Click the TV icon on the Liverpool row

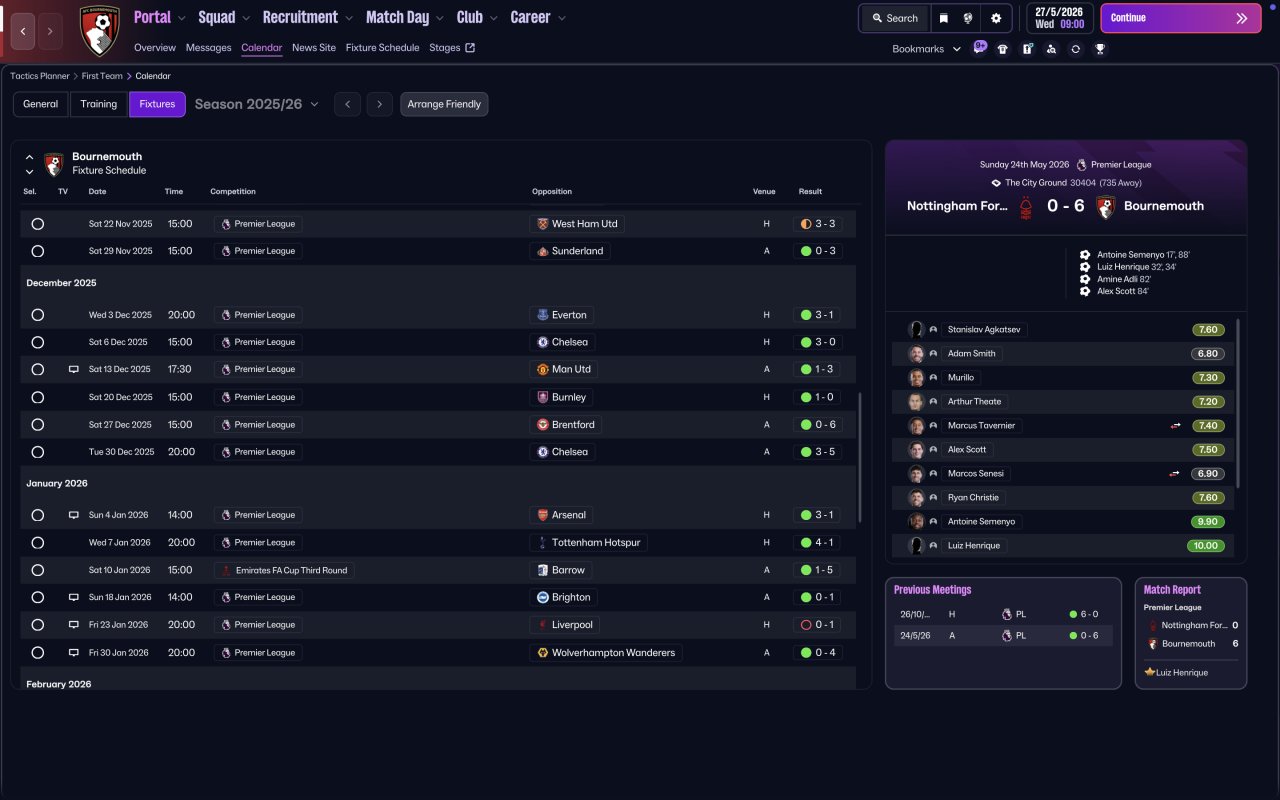(x=73, y=625)
